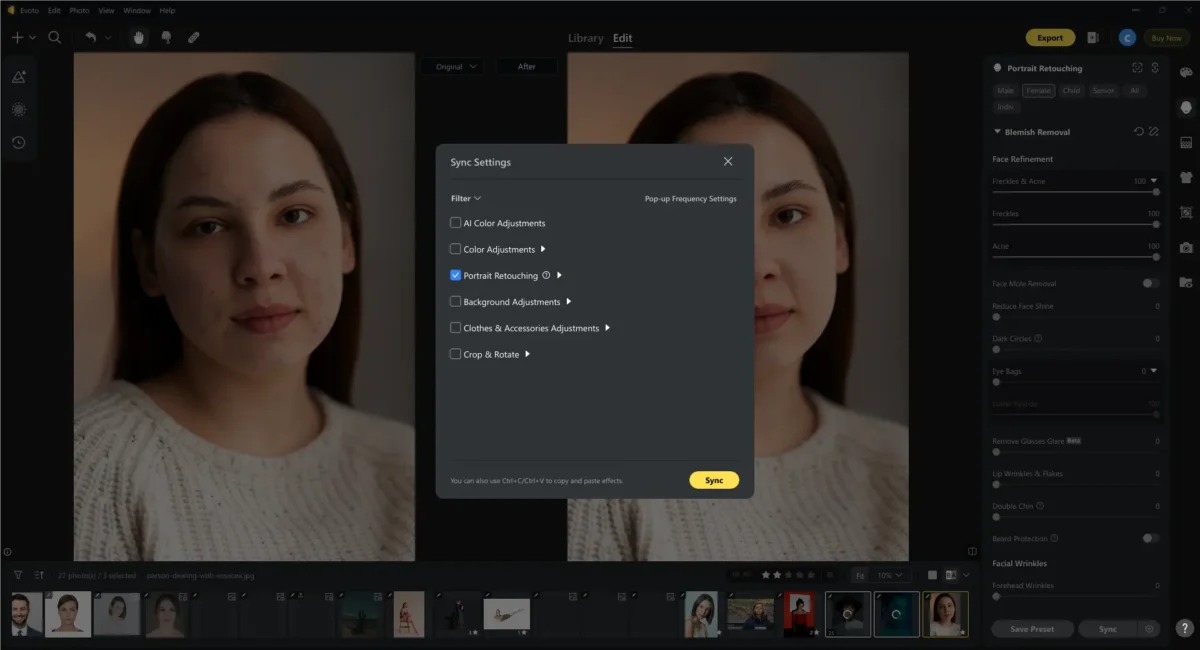
Task: Open the filmstrip filter funnel icon
Action: (x=18, y=575)
